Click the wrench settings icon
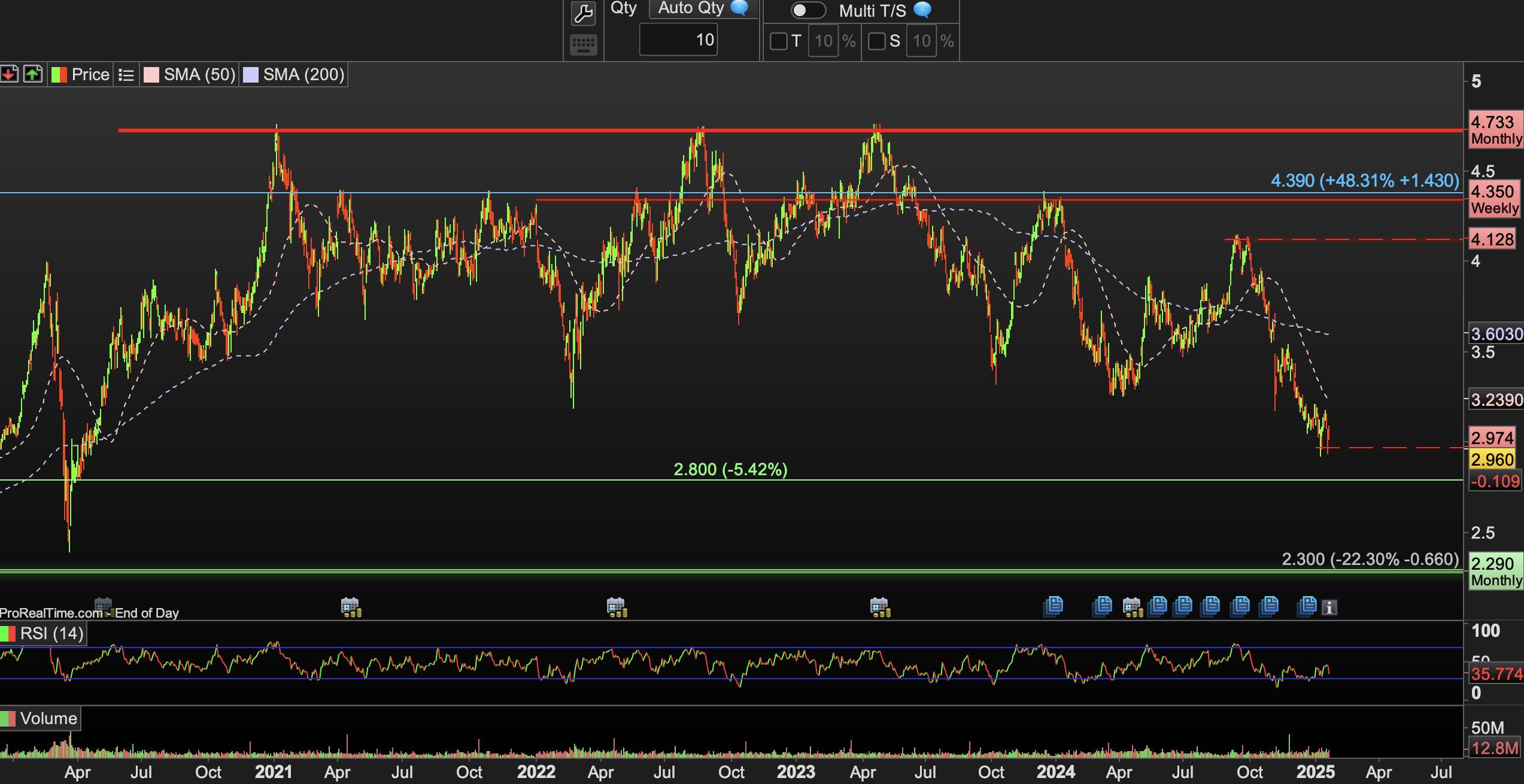Screen dimensions: 1524x784 pyautogui.click(x=583, y=13)
